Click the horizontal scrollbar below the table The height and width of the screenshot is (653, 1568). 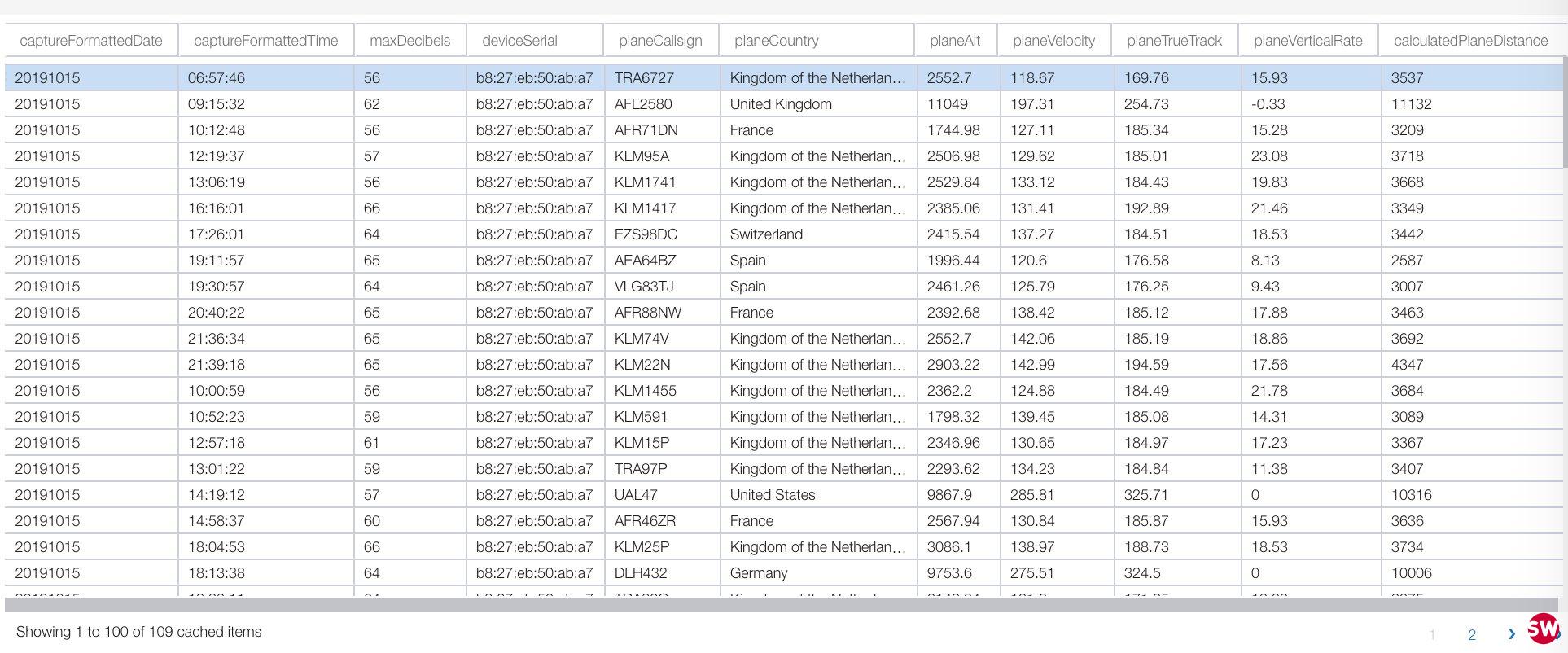point(782,605)
